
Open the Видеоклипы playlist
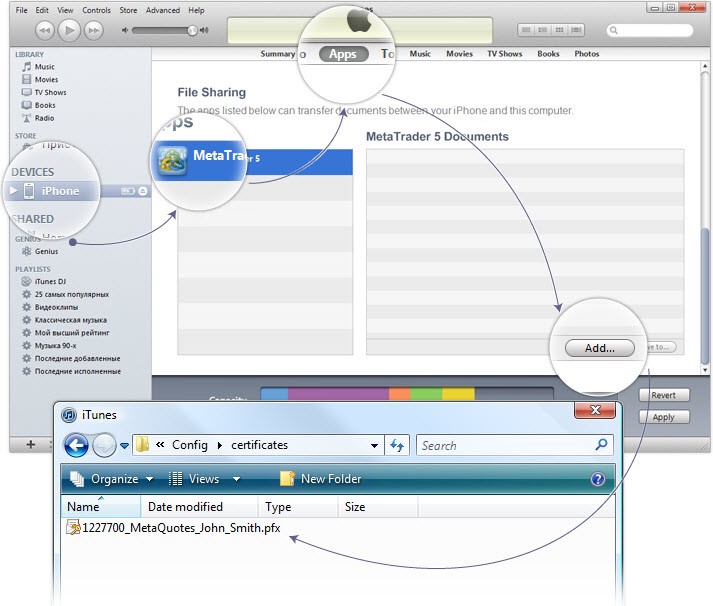pos(56,307)
